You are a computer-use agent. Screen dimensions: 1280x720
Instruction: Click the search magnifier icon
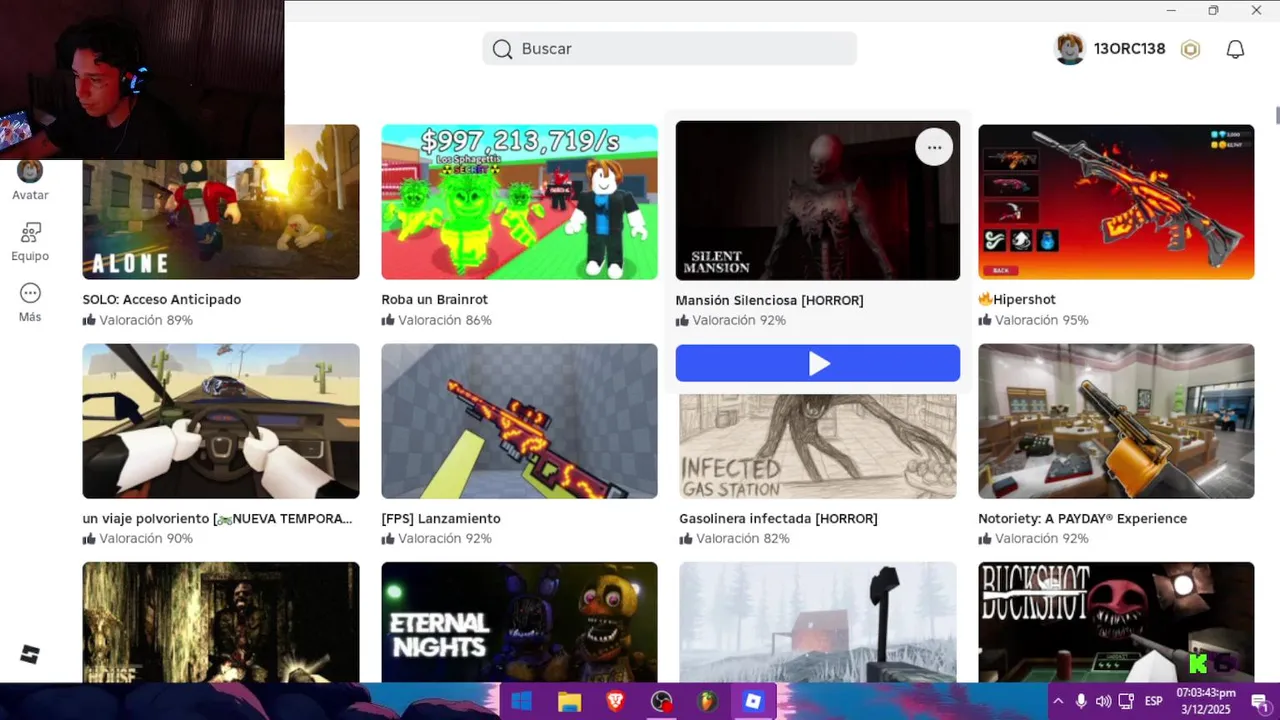click(502, 49)
